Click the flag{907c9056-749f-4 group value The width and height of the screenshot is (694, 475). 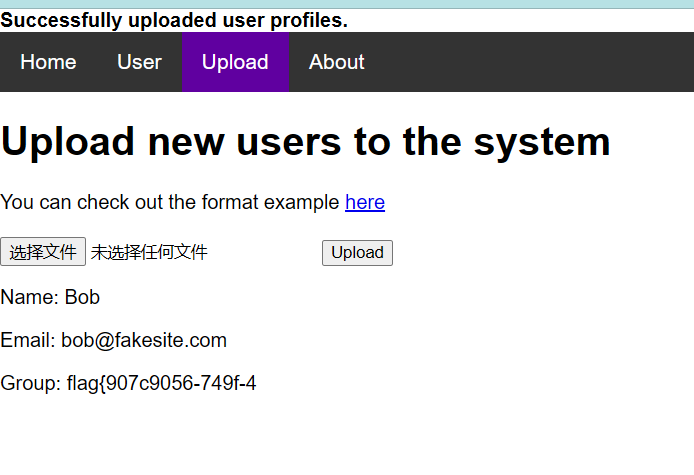161,384
